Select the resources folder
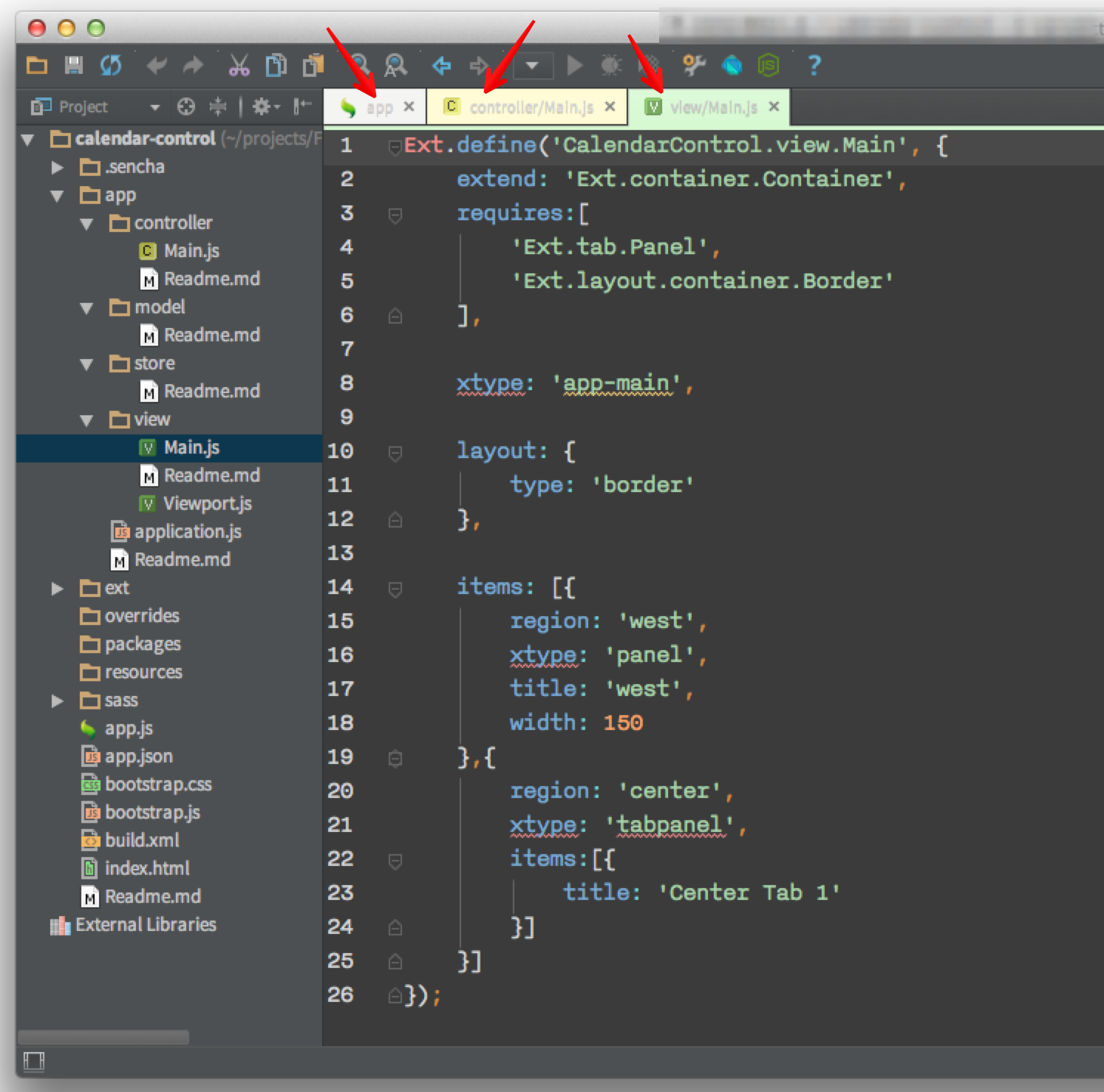The width and height of the screenshot is (1104, 1092). coord(131,672)
